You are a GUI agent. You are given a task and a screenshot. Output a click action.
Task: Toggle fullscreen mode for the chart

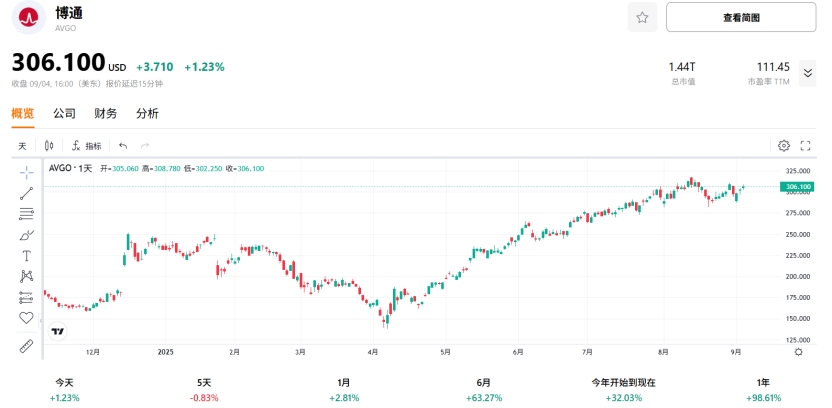coord(805,146)
